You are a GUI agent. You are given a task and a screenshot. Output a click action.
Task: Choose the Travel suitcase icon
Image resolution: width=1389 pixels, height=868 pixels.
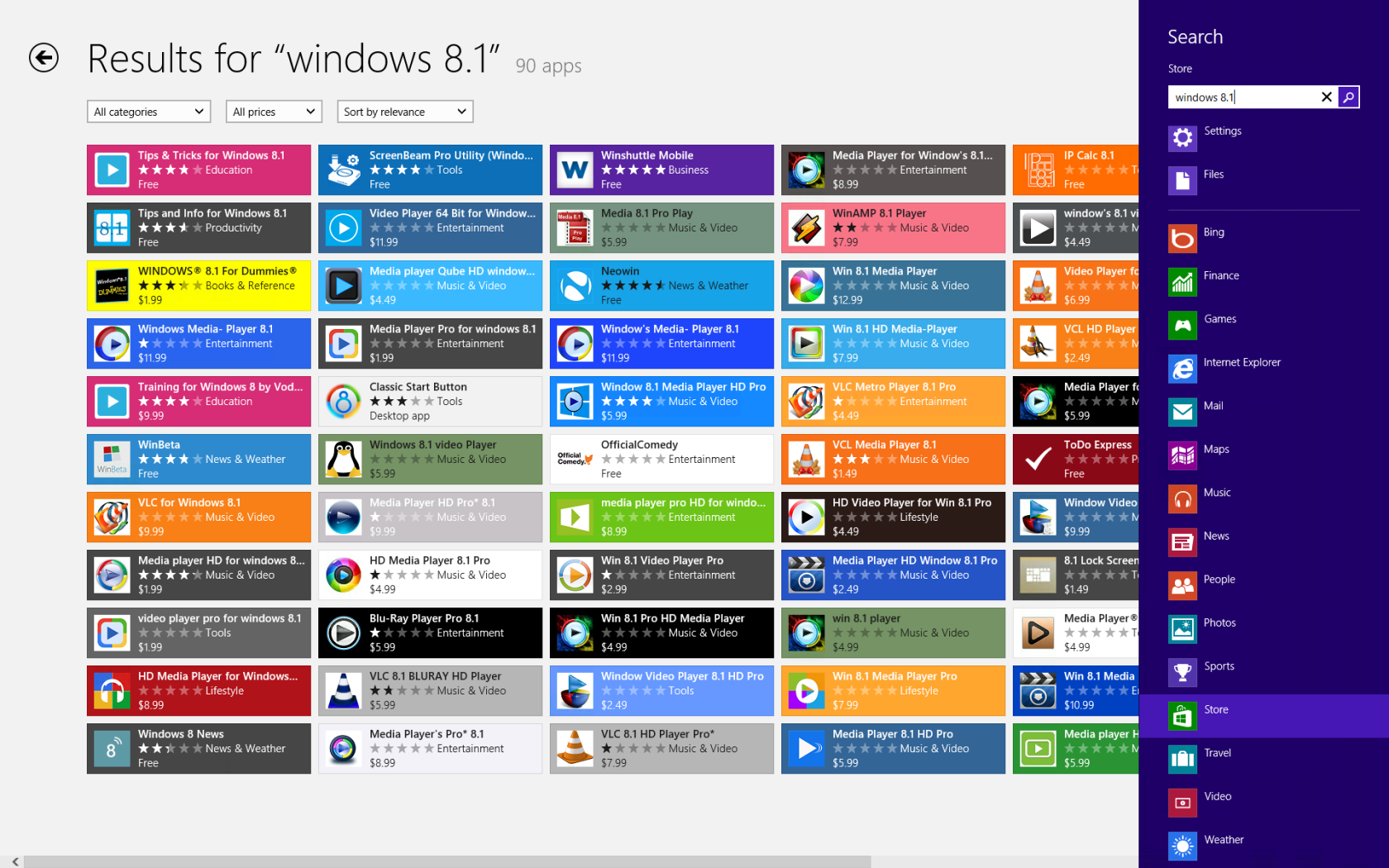(1182, 759)
